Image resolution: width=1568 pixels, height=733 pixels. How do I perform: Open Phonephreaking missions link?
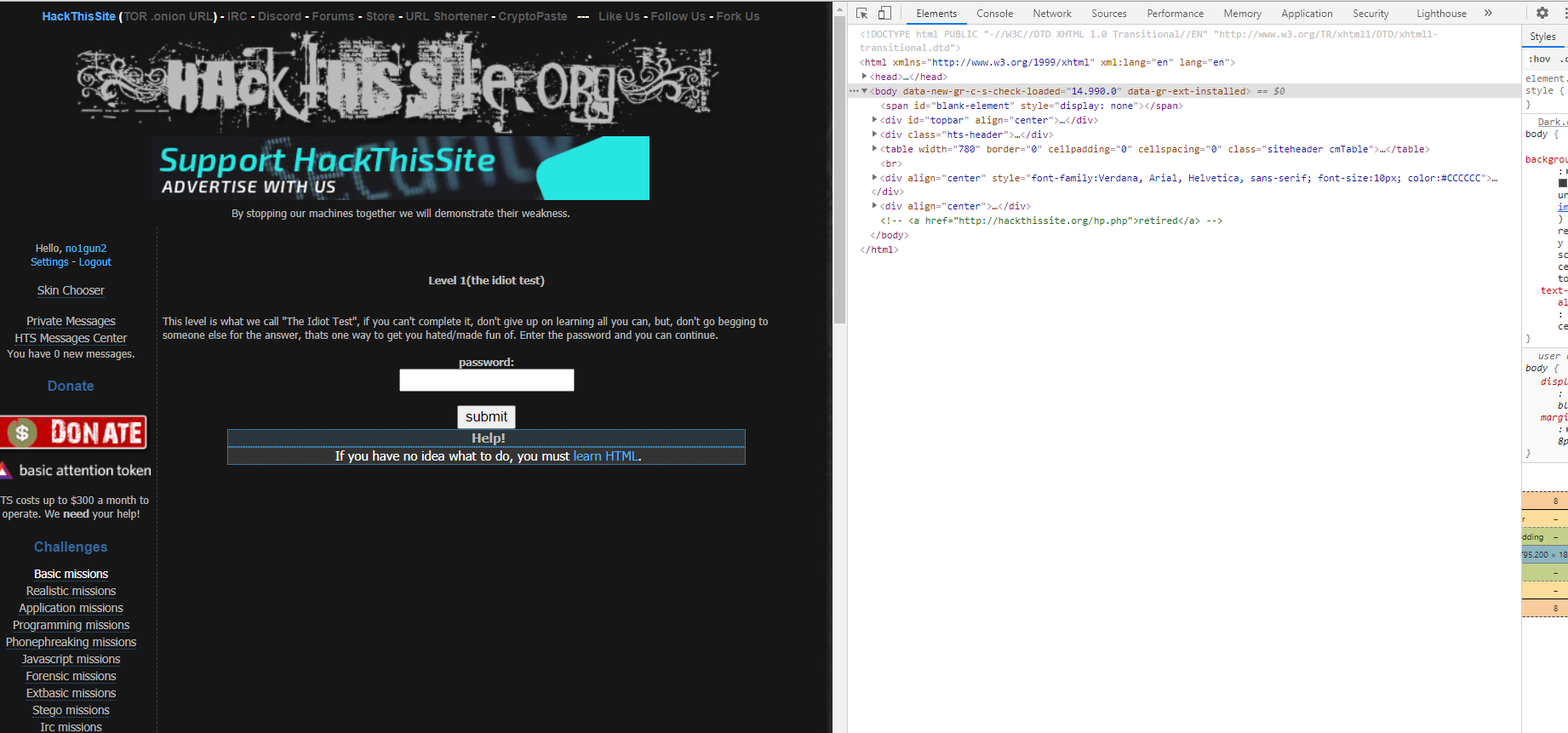click(71, 642)
